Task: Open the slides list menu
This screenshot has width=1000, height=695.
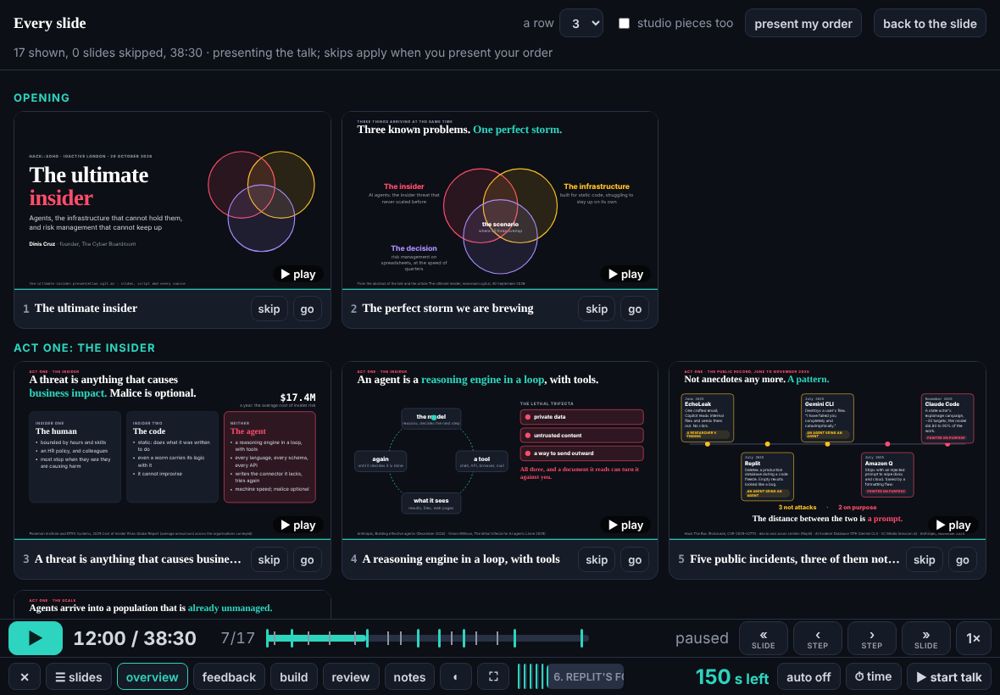Action: coord(78,677)
